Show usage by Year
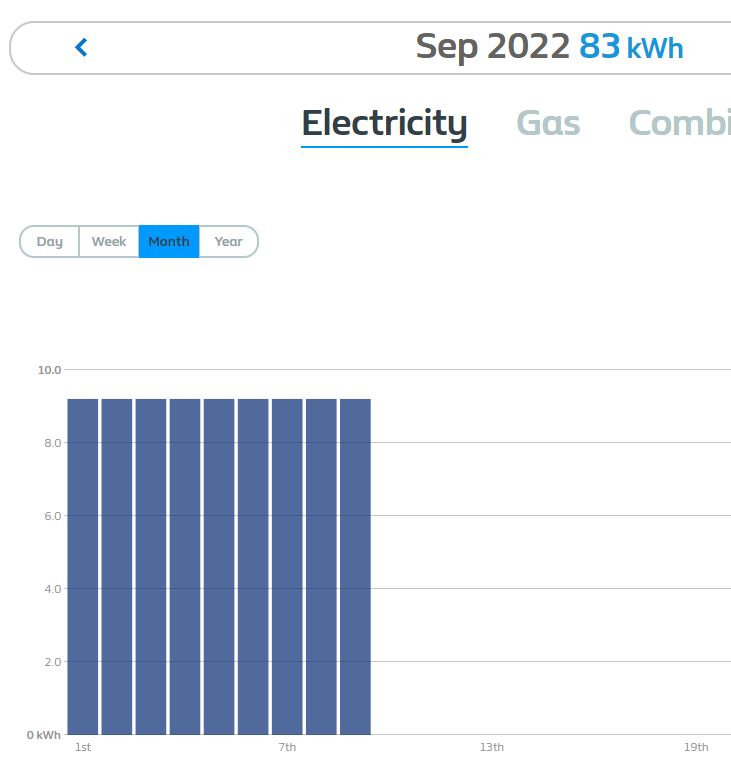This screenshot has height=771, width=731. (228, 242)
